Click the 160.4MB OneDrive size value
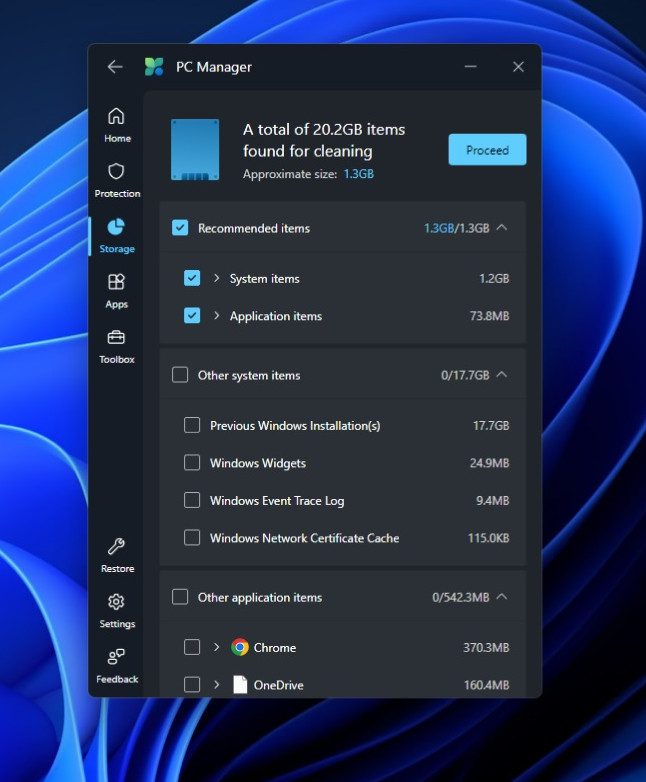Screen dimensions: 646x782 [486, 685]
